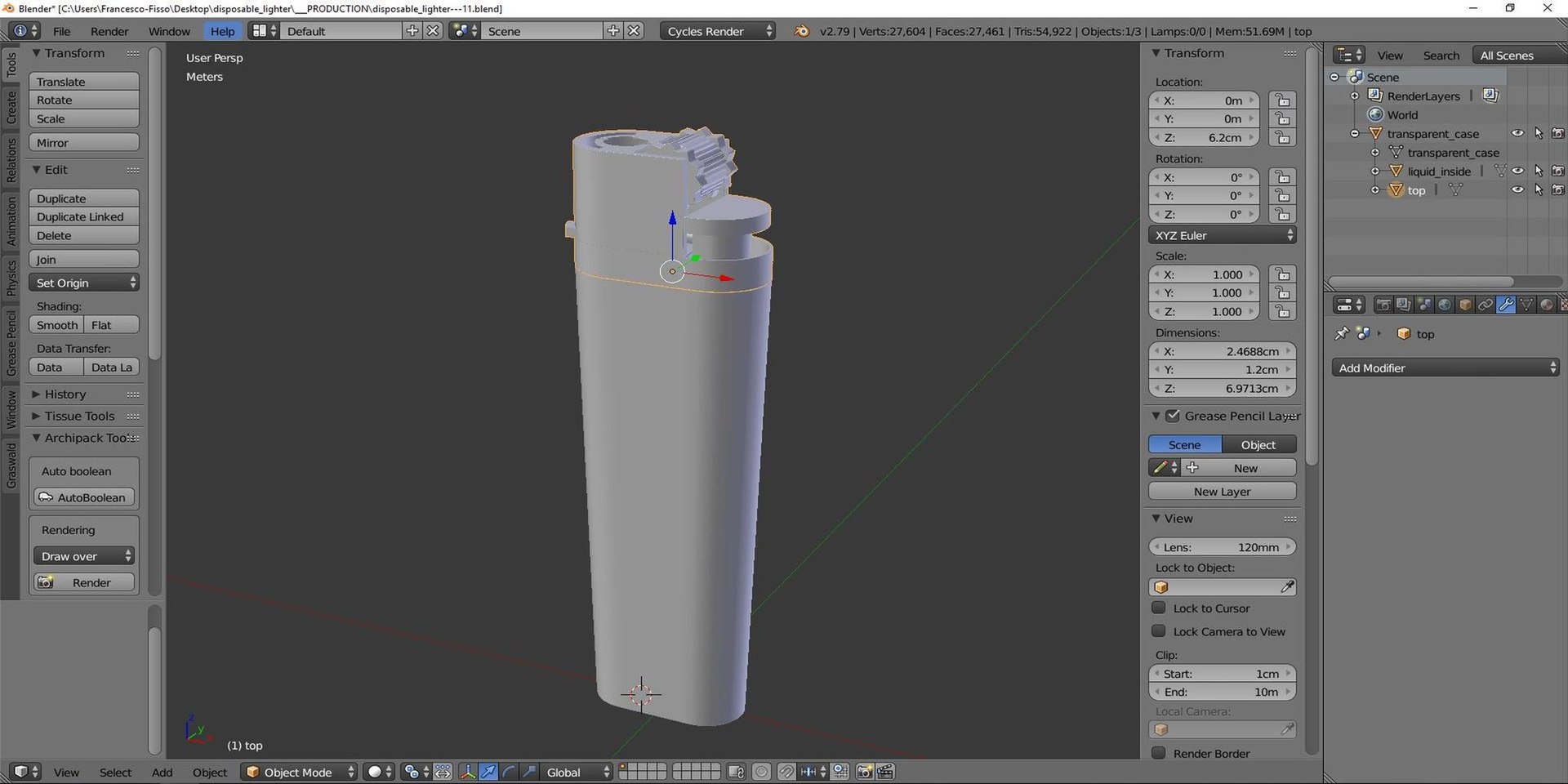Screen dimensions: 1568x784
Task: Open the Cycles Render engine dropdown
Action: [x=718, y=31]
